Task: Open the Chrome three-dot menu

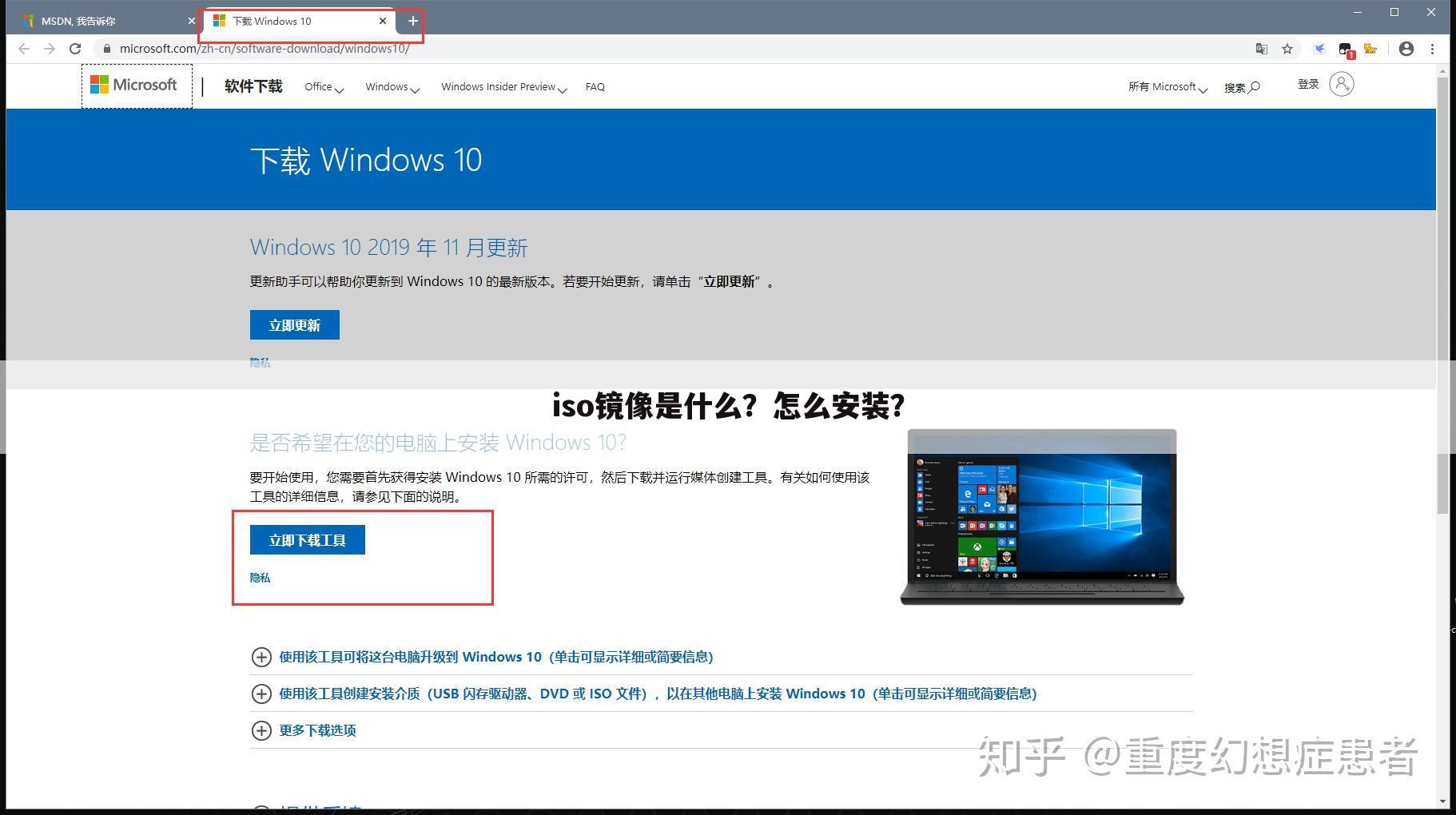Action: coord(1433,49)
